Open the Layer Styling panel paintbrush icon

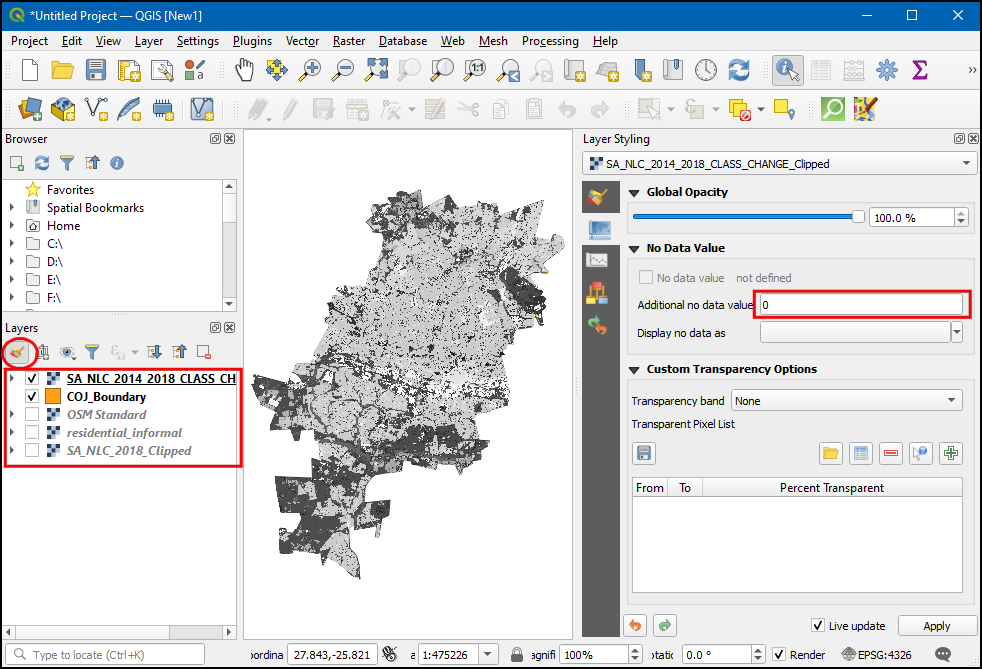coord(18,352)
